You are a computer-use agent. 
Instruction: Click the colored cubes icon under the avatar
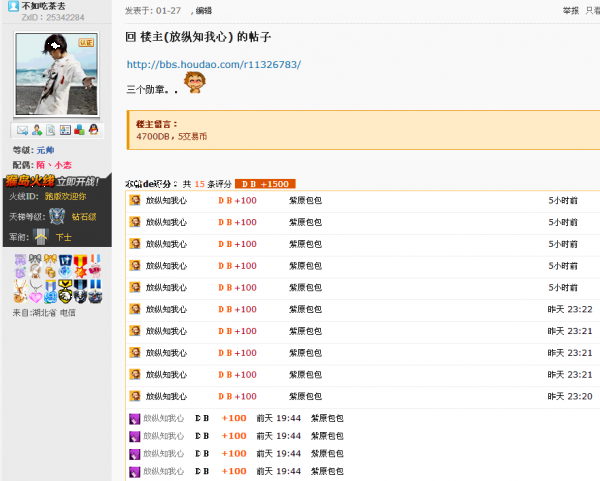pyautogui.click(x=79, y=130)
